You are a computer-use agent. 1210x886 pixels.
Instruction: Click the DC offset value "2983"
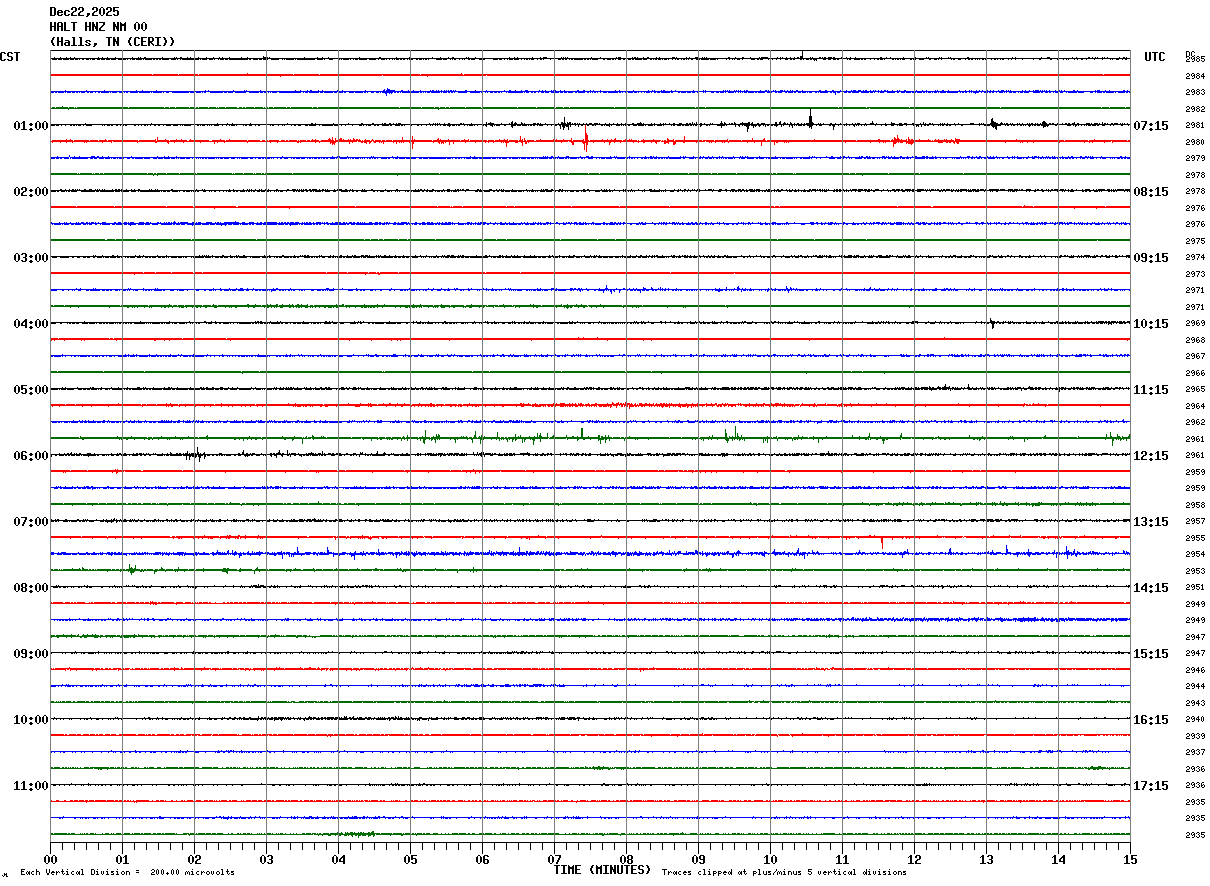1195,92
